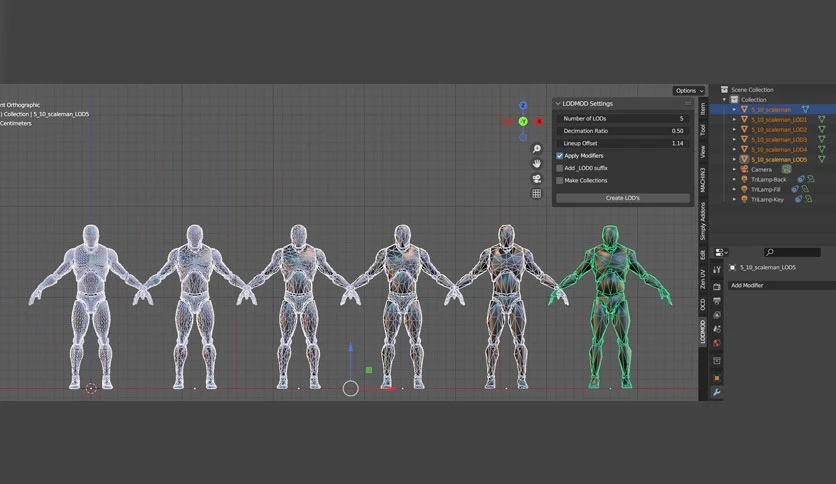Open the Tool properties tab icon

(x=717, y=270)
